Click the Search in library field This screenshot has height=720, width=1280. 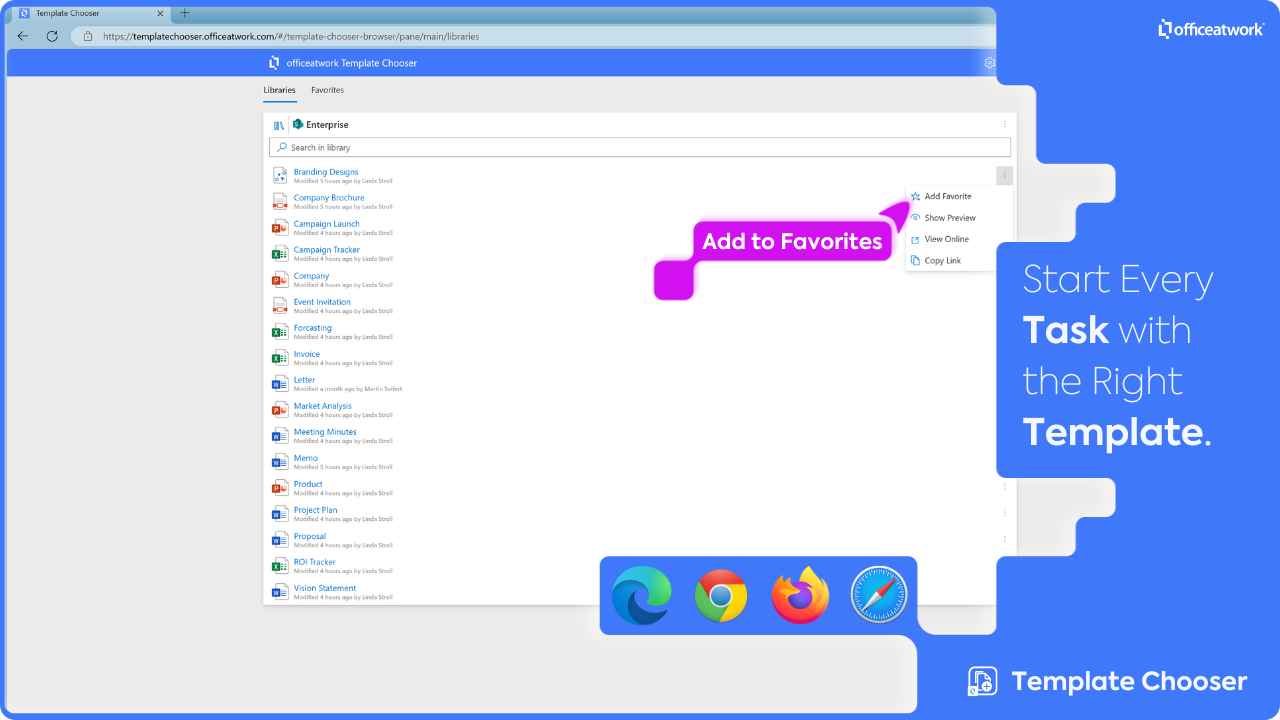pos(640,147)
